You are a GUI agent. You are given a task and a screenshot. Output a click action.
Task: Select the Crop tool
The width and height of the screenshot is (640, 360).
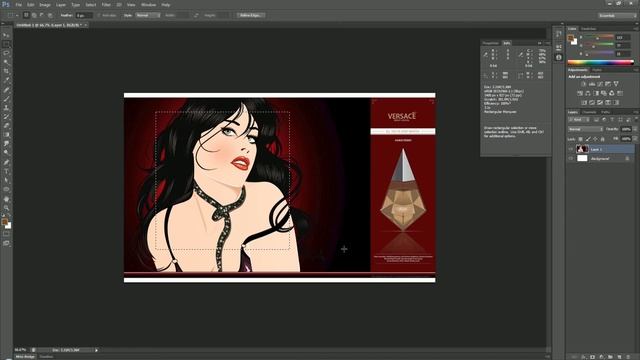(6, 71)
